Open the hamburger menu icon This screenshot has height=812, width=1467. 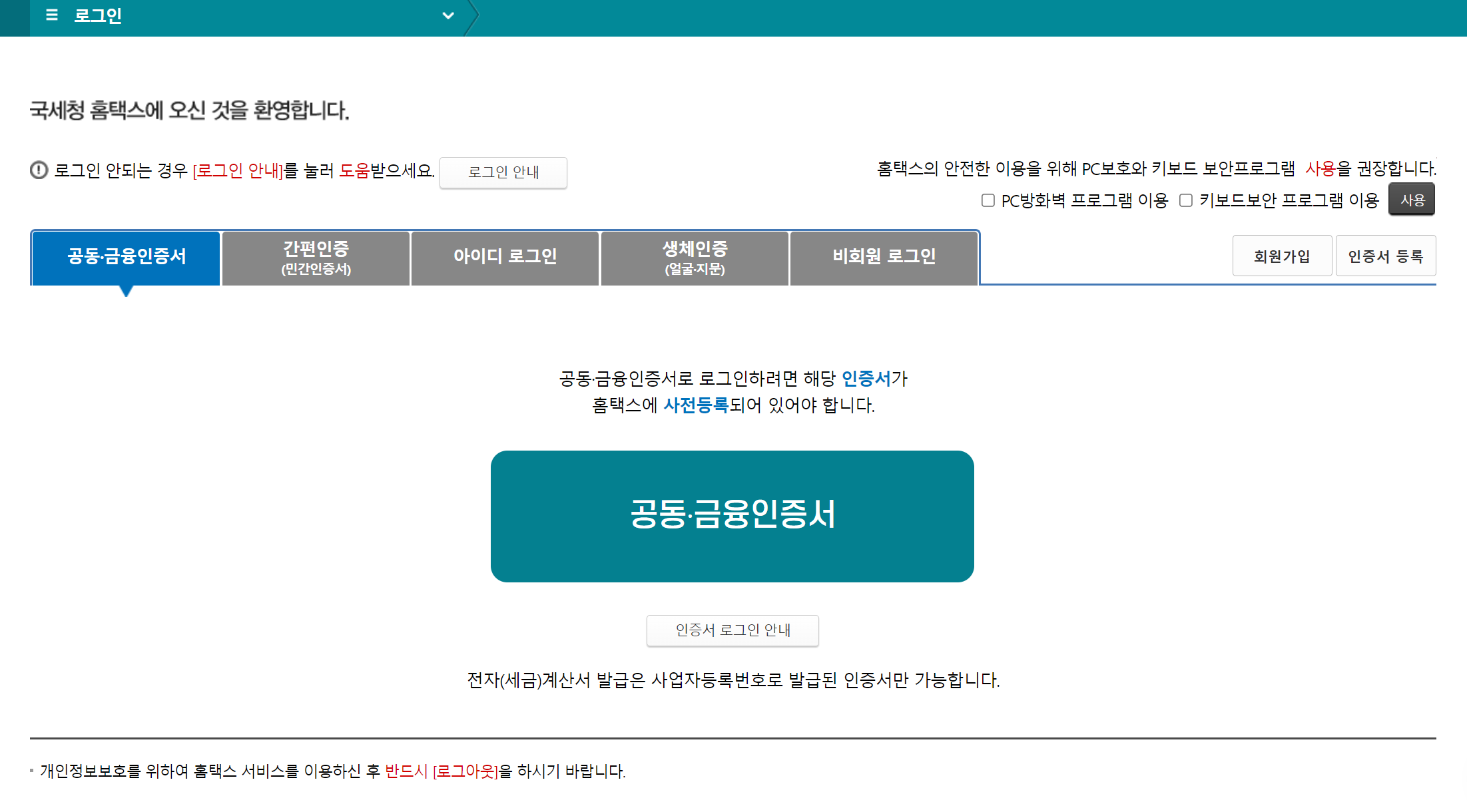[51, 15]
